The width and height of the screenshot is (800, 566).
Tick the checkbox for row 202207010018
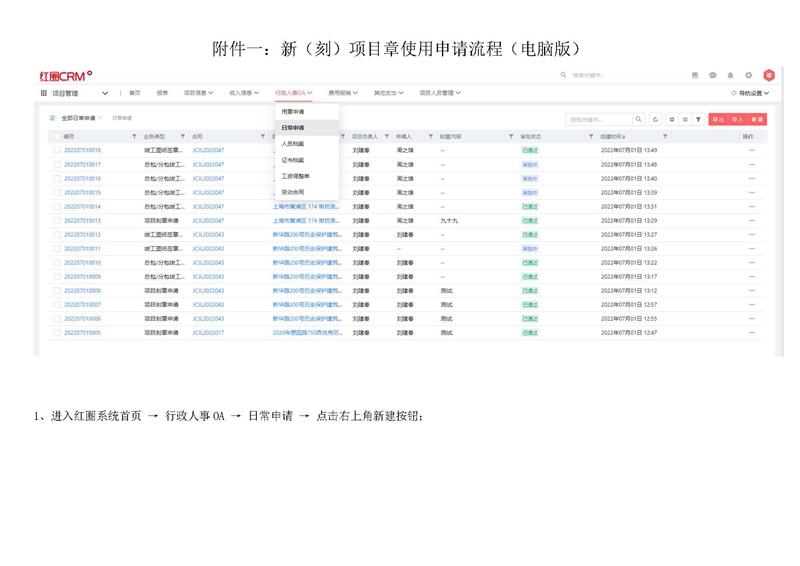(x=57, y=150)
